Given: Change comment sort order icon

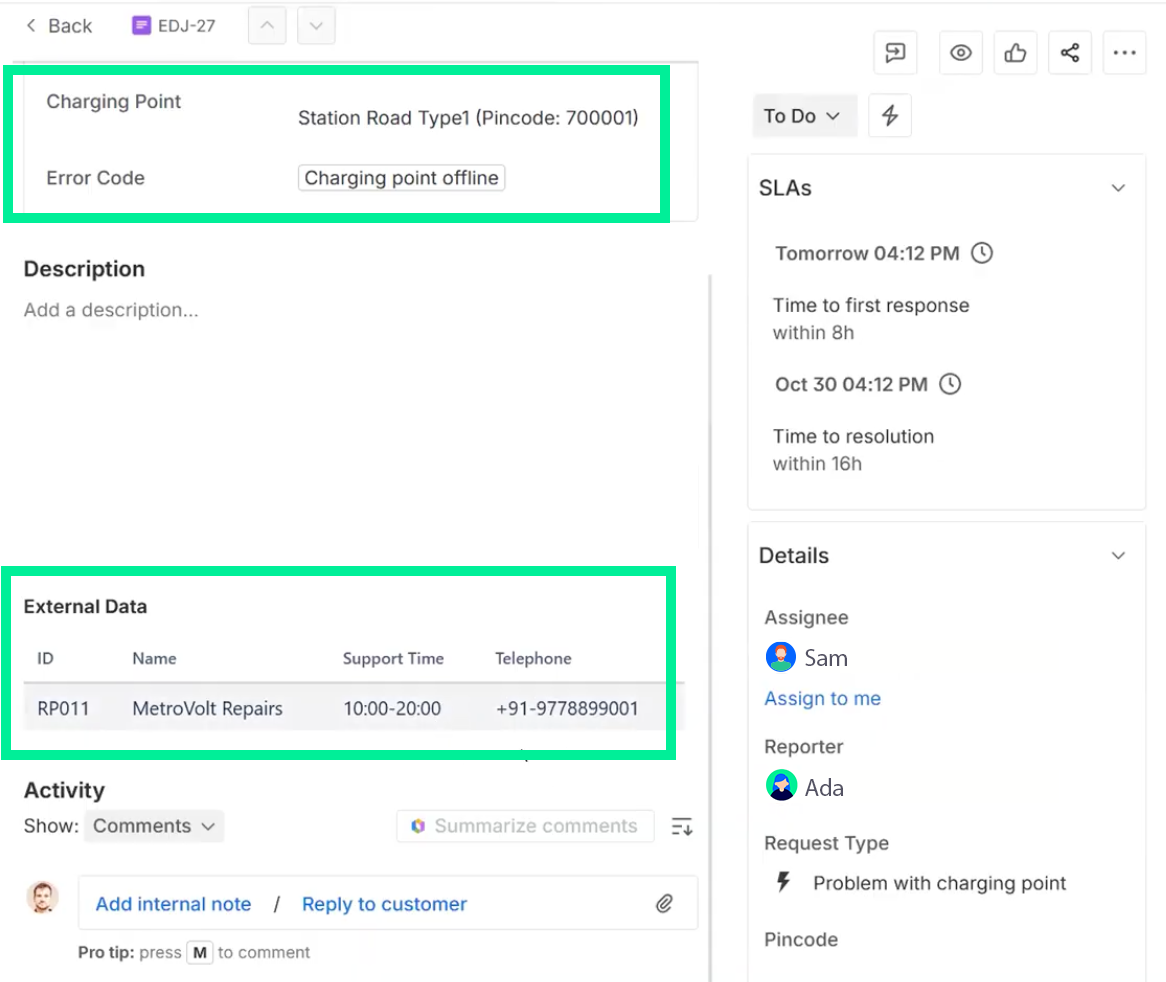Looking at the screenshot, I should coord(681,826).
